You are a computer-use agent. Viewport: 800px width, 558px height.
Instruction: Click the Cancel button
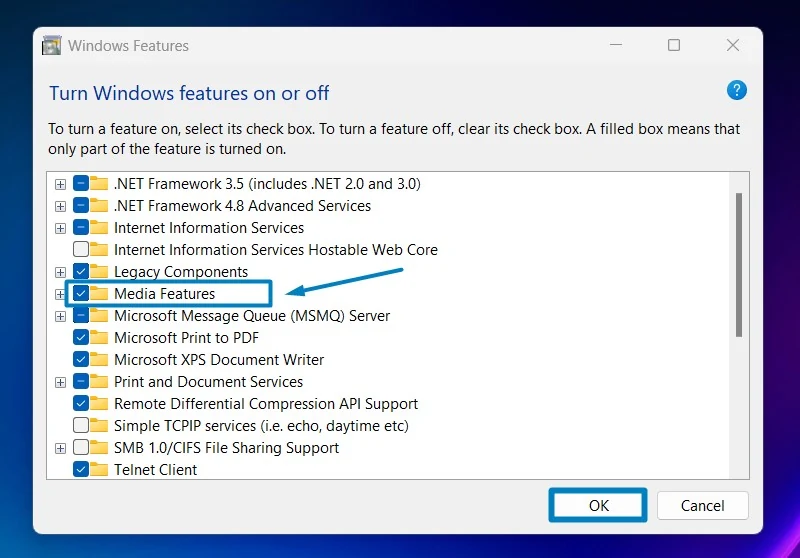(703, 505)
